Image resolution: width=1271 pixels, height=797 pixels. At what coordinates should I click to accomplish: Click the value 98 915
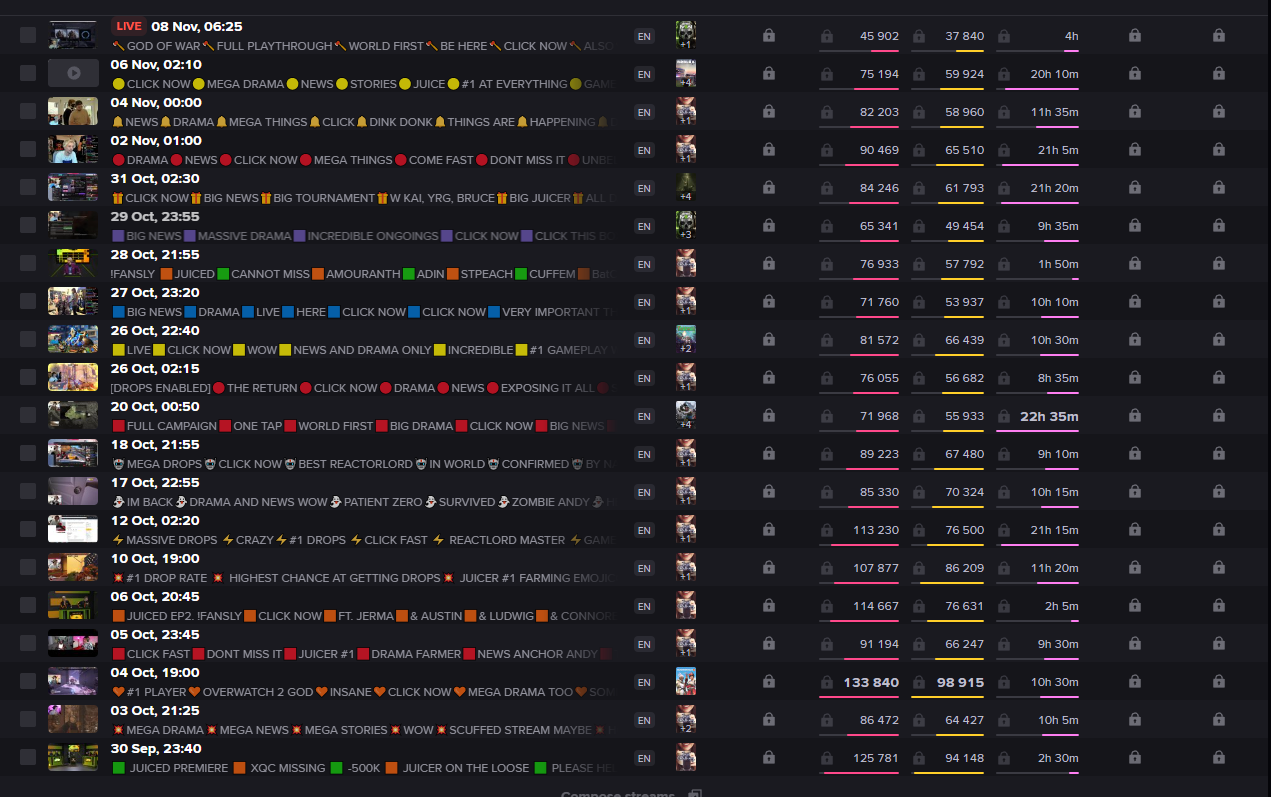960,682
